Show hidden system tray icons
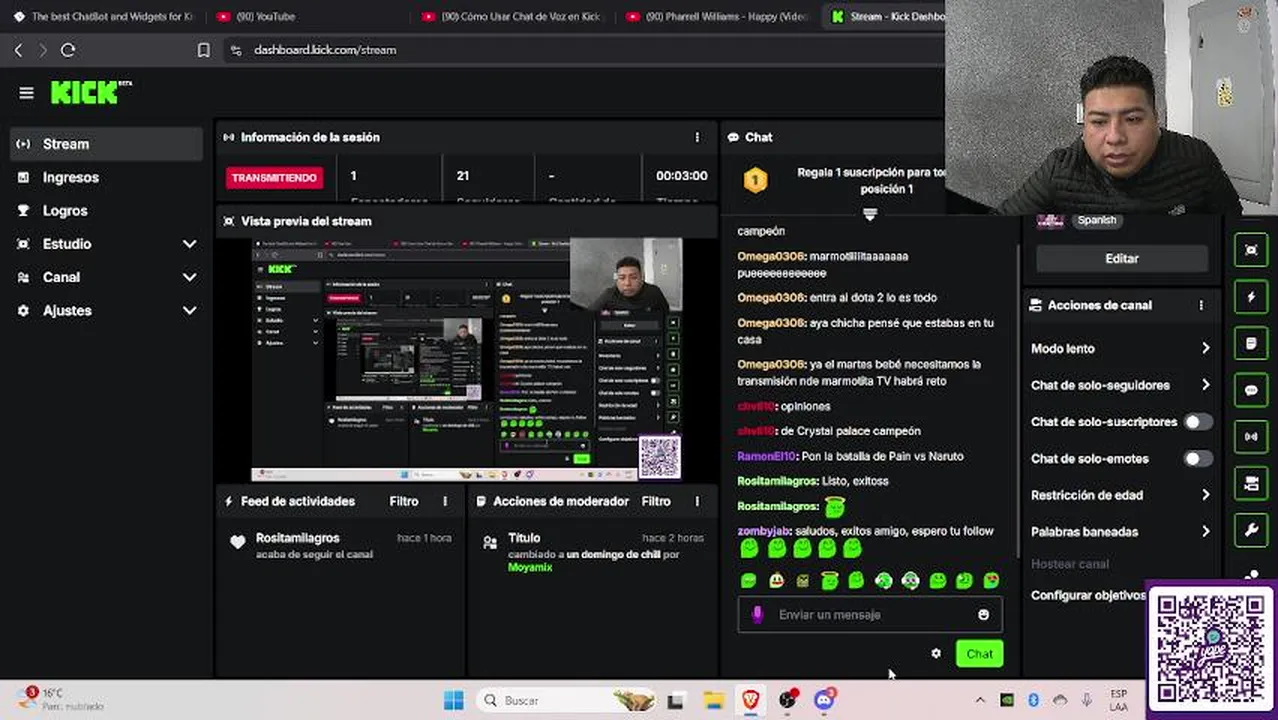 (x=980, y=700)
